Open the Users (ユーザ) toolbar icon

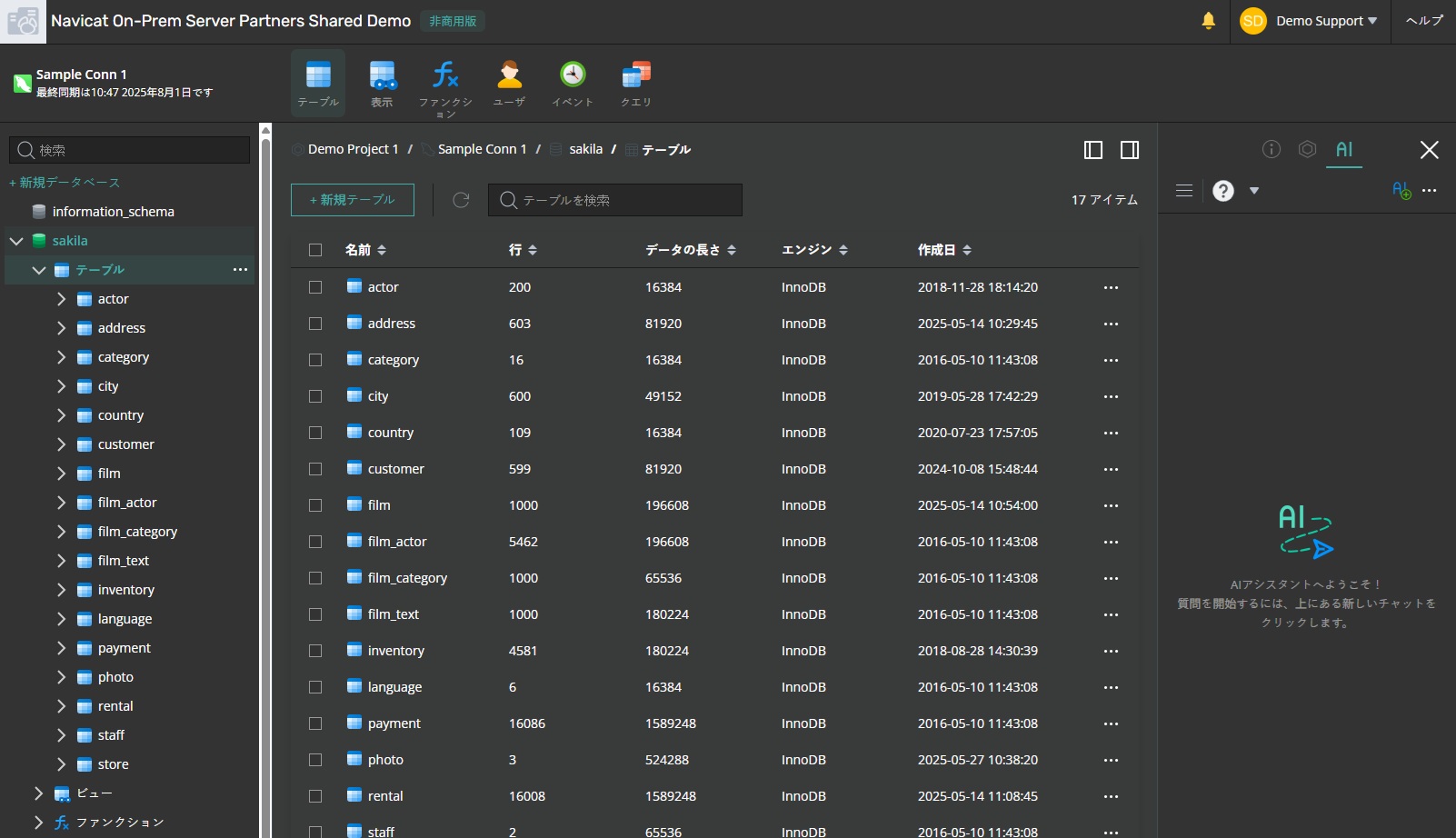(x=509, y=83)
